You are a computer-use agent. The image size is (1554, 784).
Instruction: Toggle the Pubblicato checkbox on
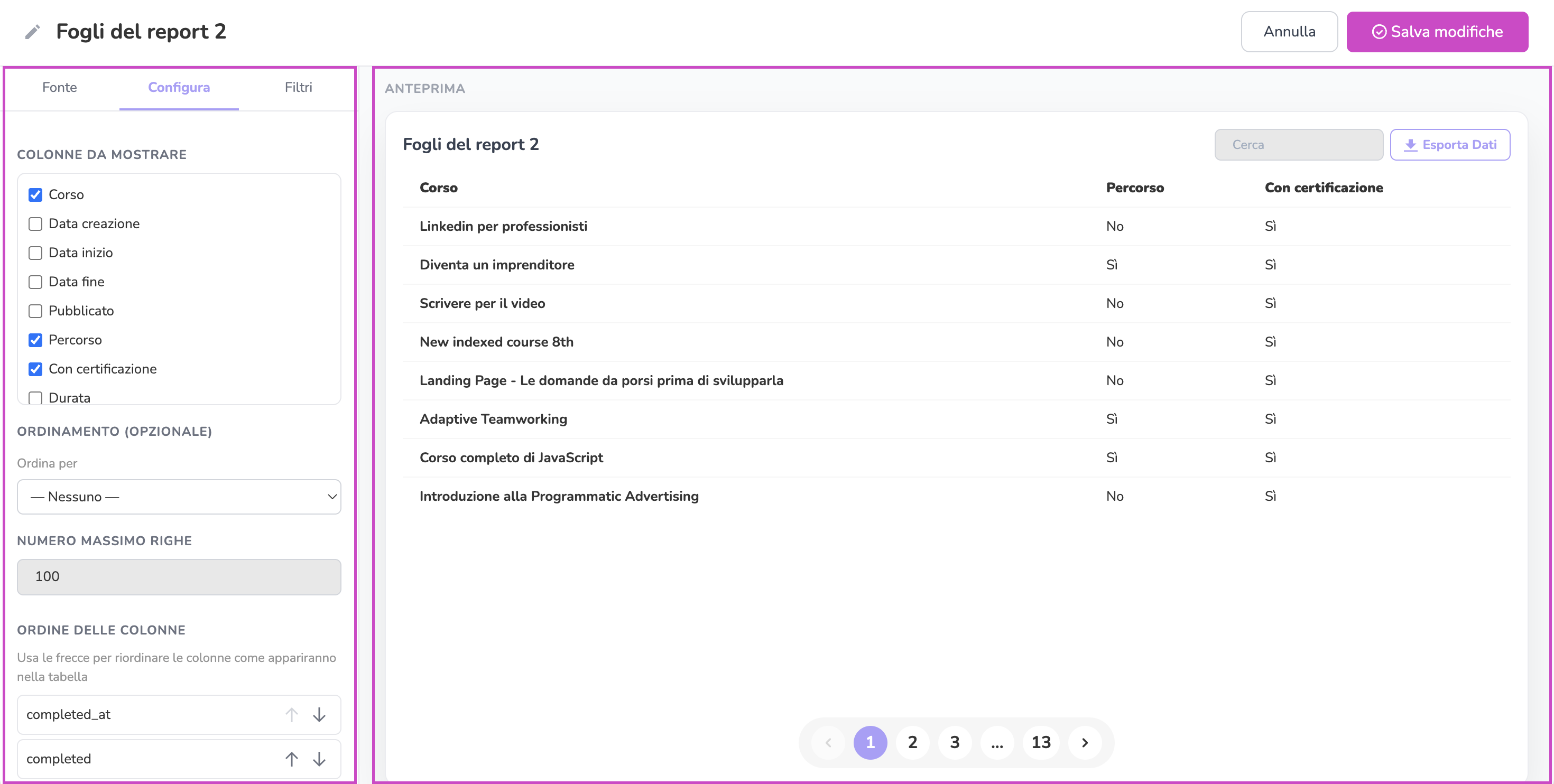(35, 311)
